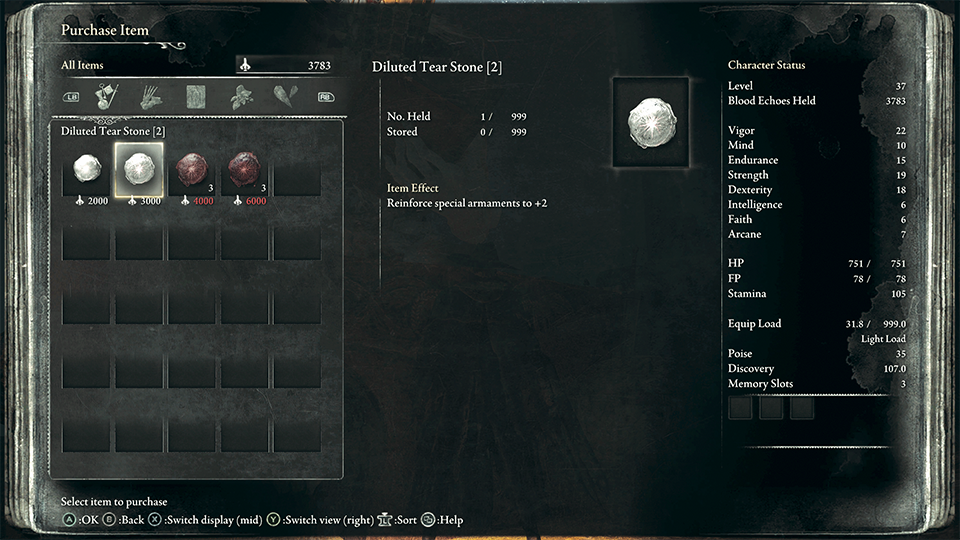Click the first empty Memory Slot box

tap(740, 407)
